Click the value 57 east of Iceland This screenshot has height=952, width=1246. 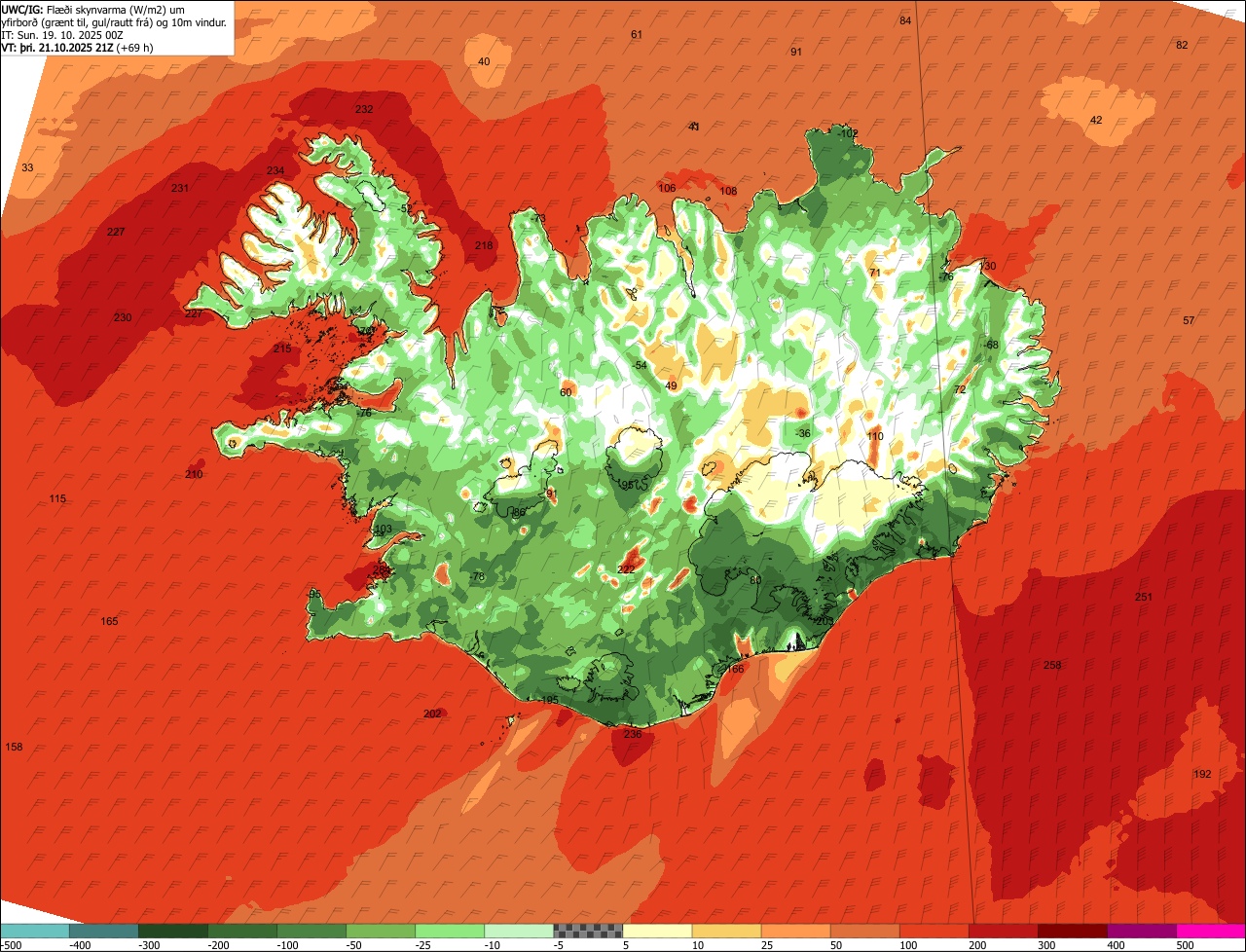pyautogui.click(x=1189, y=321)
